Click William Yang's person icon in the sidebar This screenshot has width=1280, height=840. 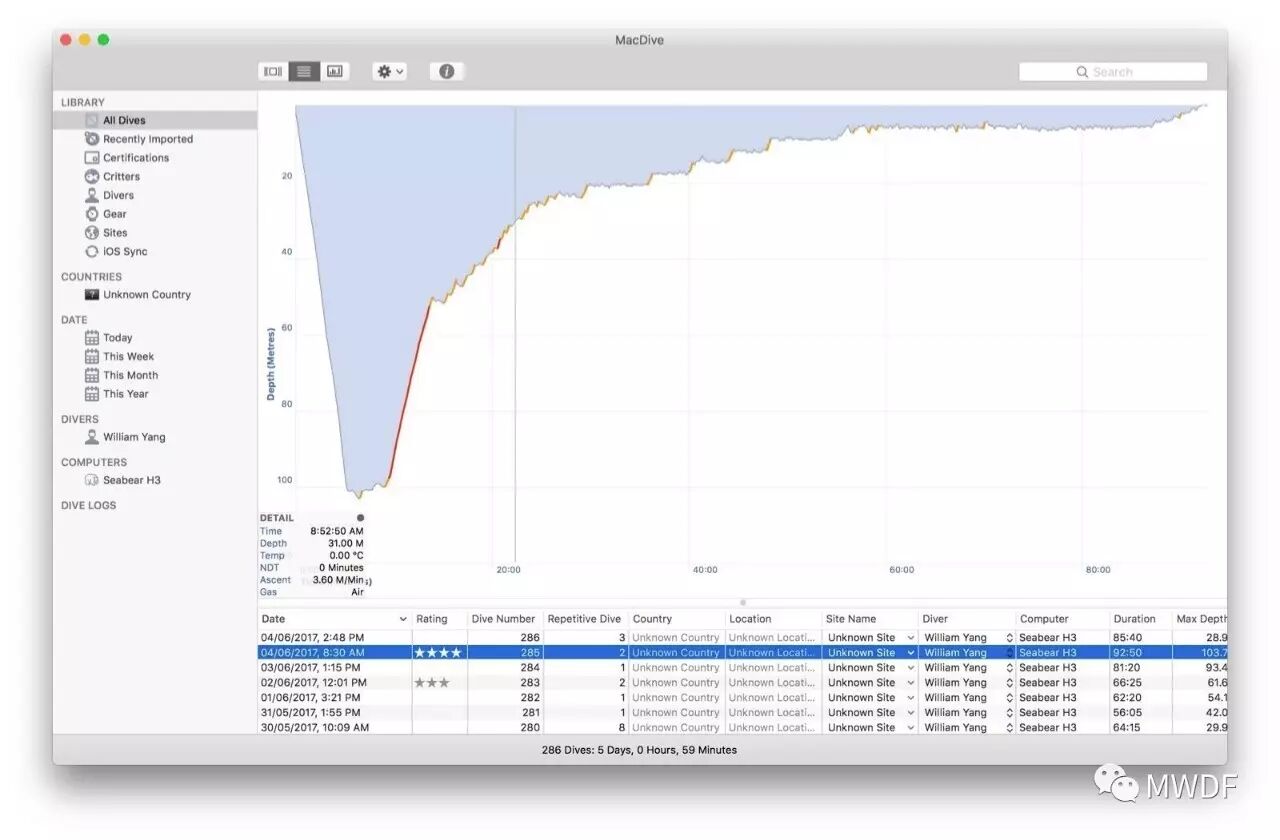click(x=92, y=437)
